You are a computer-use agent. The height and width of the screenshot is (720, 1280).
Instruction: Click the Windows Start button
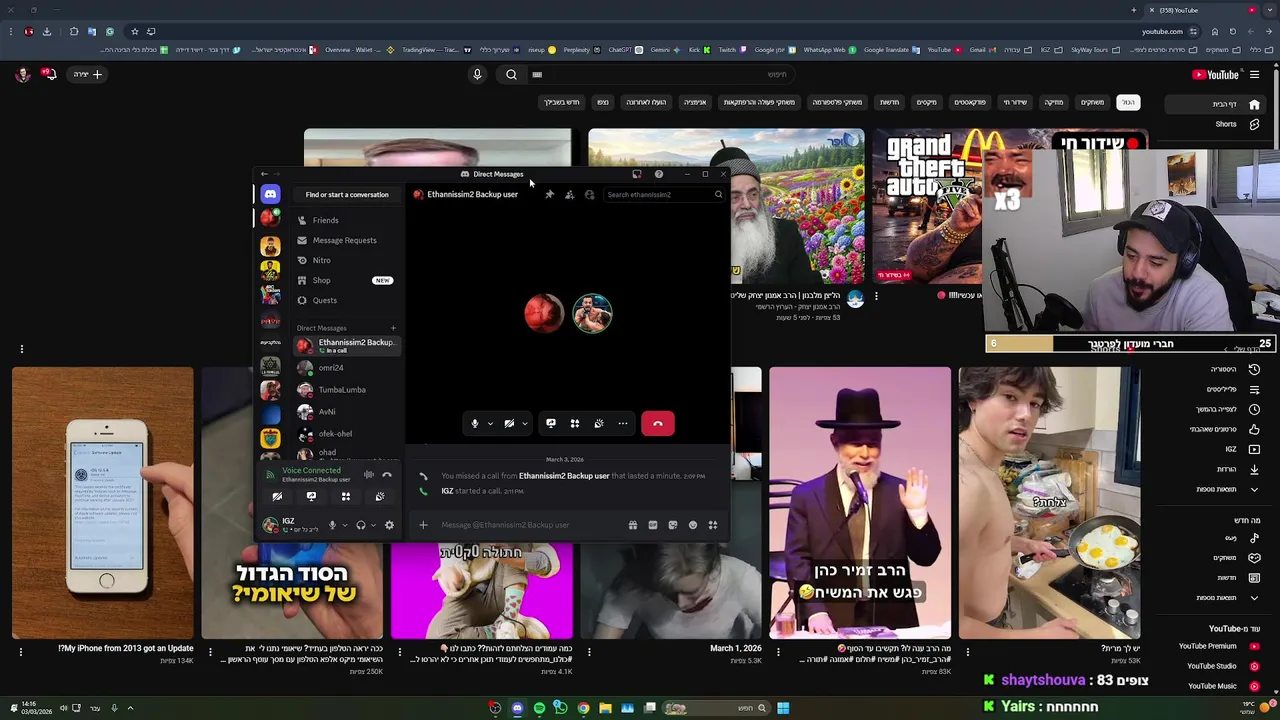783,708
